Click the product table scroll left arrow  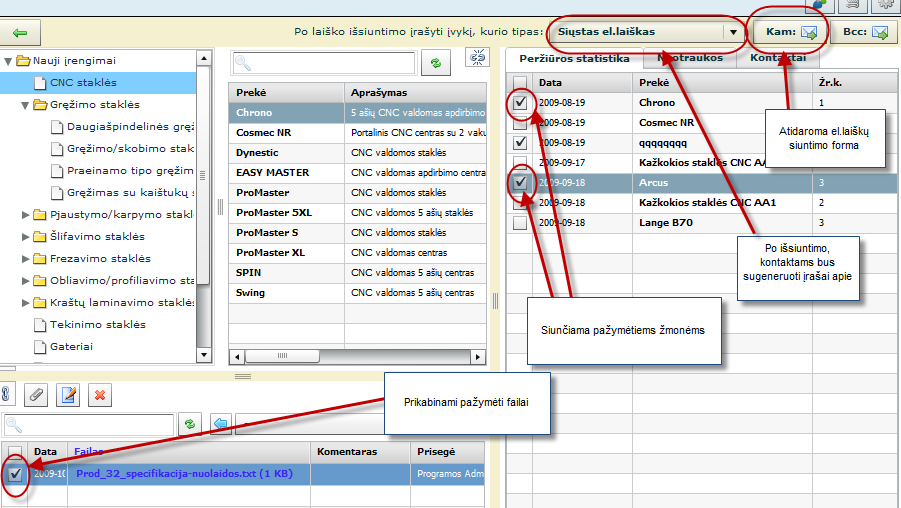(x=237, y=357)
